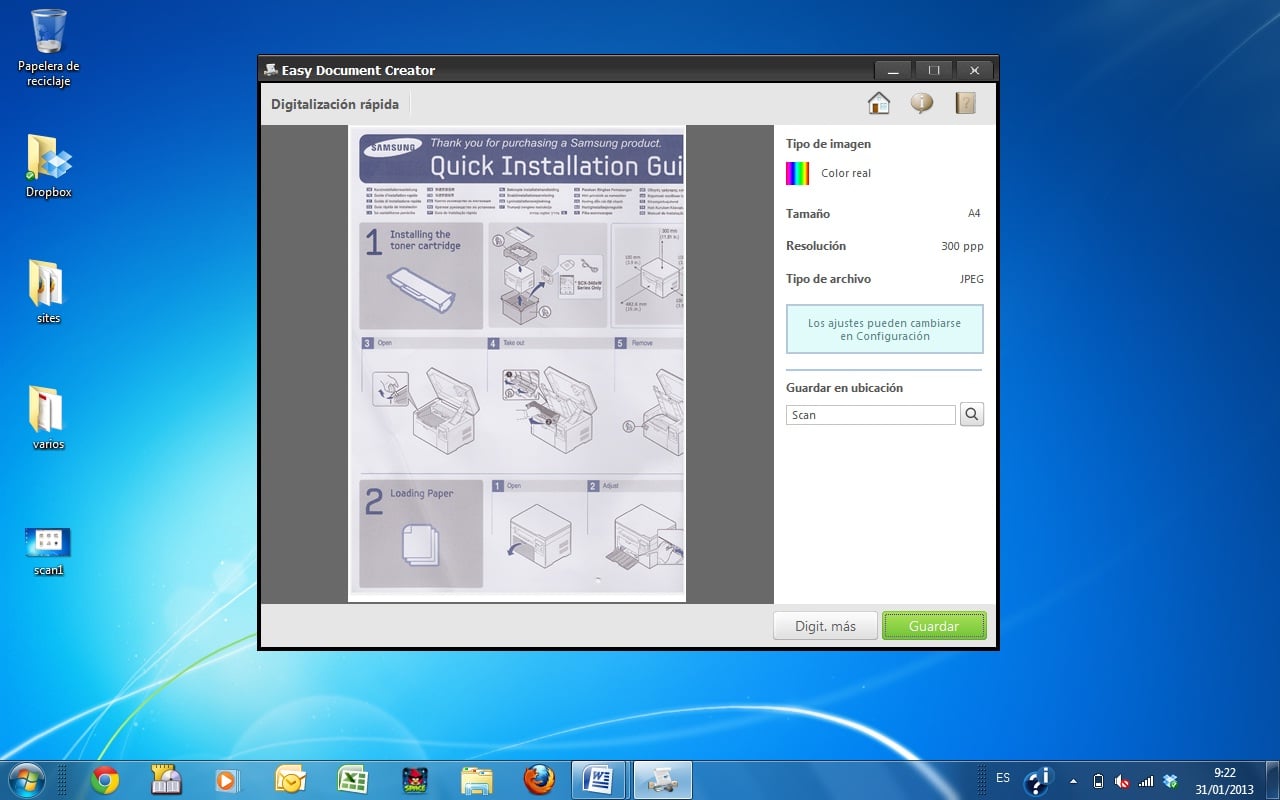
Task: Open Microsoft Word from the taskbar
Action: click(x=598, y=778)
